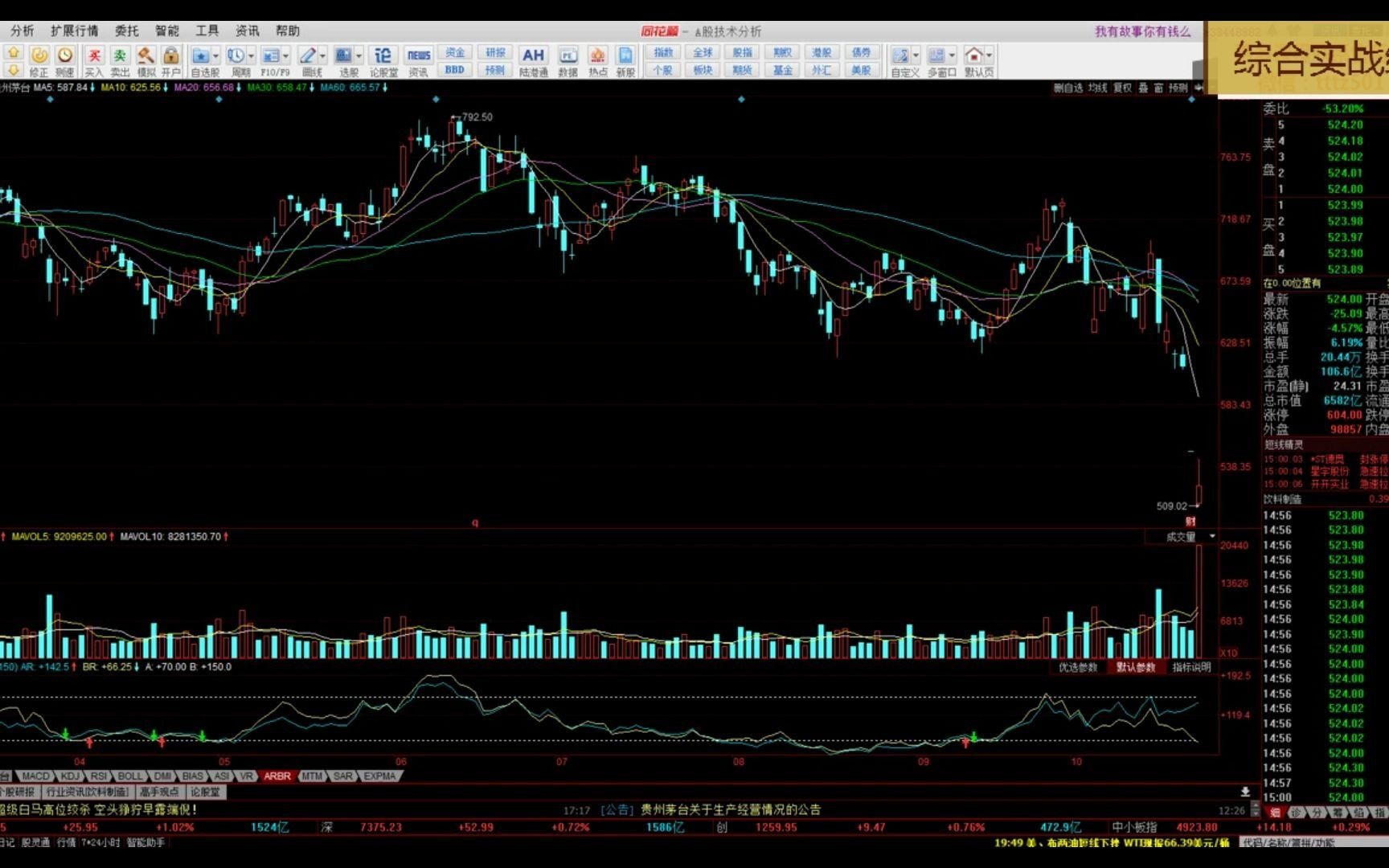Select the 默认参数 default parameters button
The width and height of the screenshot is (1389, 868).
(1136, 668)
